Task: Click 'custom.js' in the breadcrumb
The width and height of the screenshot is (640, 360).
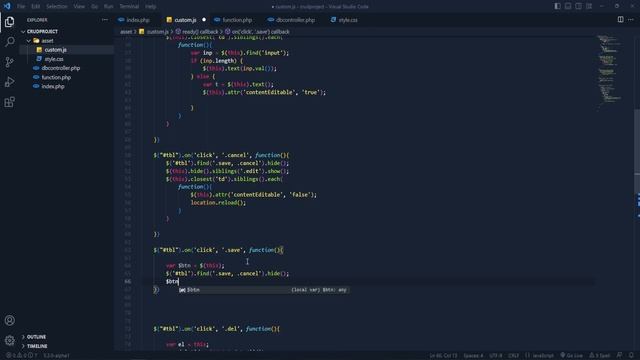Action: click(157, 31)
